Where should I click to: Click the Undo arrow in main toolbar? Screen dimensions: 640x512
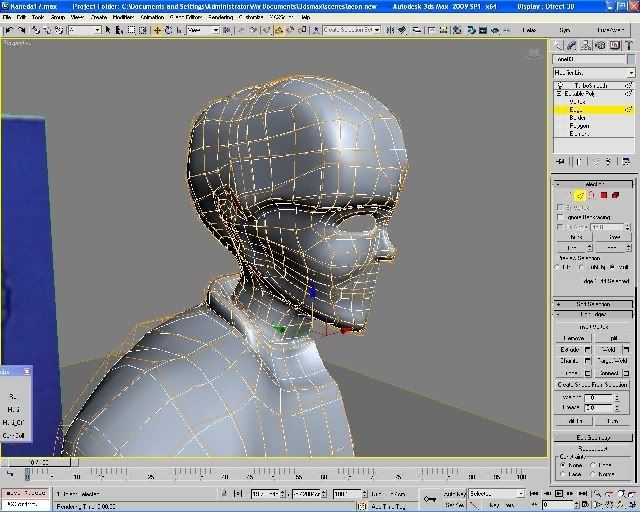pos(7,30)
